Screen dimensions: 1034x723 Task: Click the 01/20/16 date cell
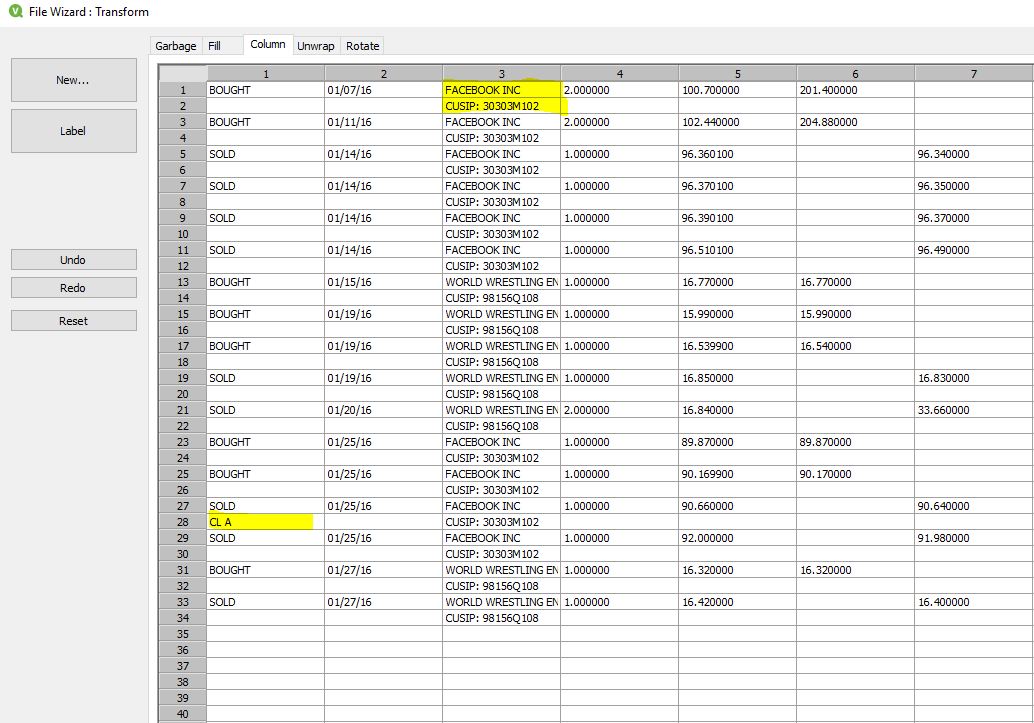[384, 410]
